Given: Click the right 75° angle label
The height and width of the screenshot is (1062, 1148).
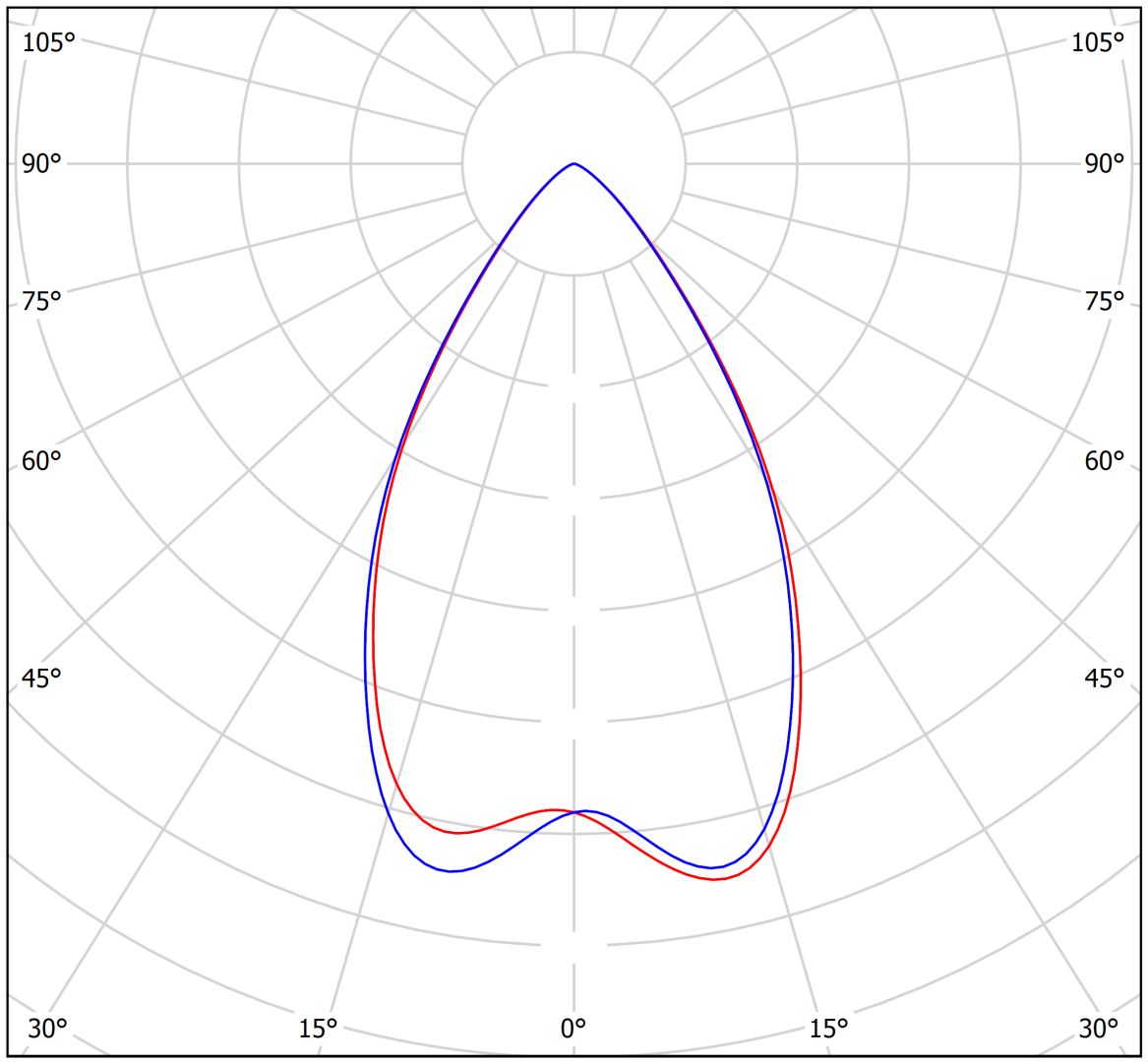Looking at the screenshot, I should click(1104, 301).
